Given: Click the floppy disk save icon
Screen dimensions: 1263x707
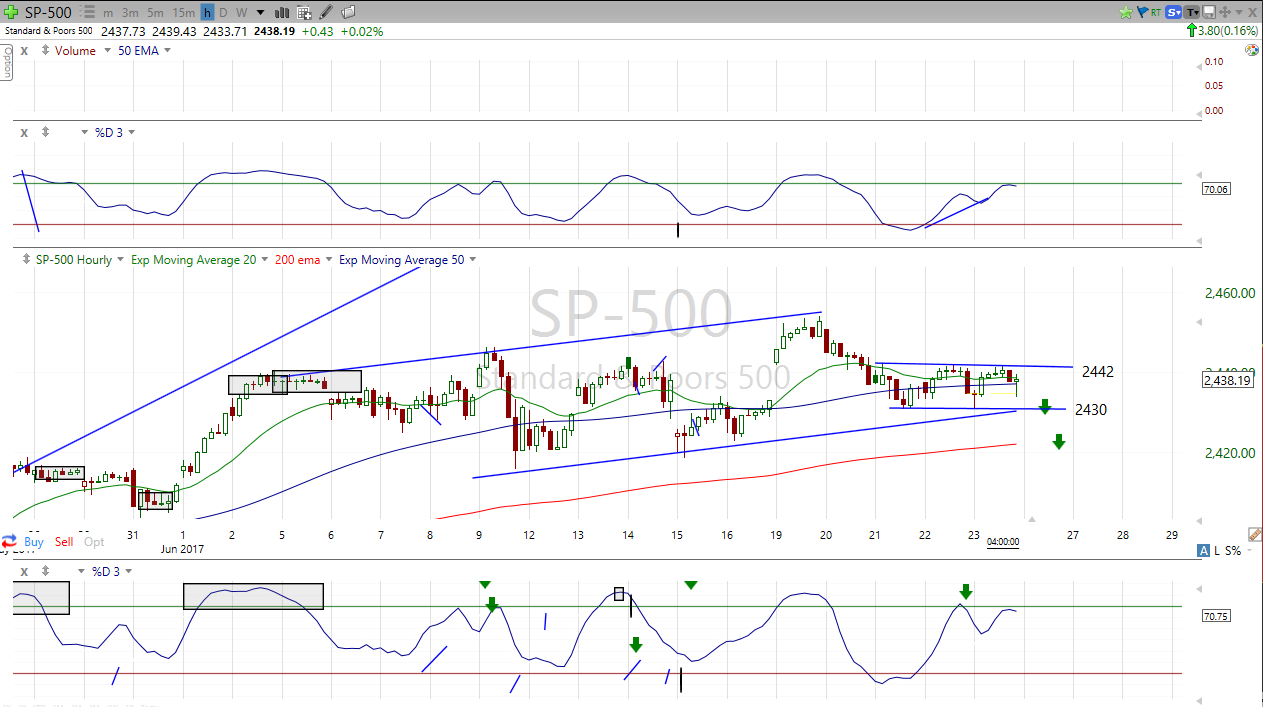Looking at the screenshot, I should 1209,12.
